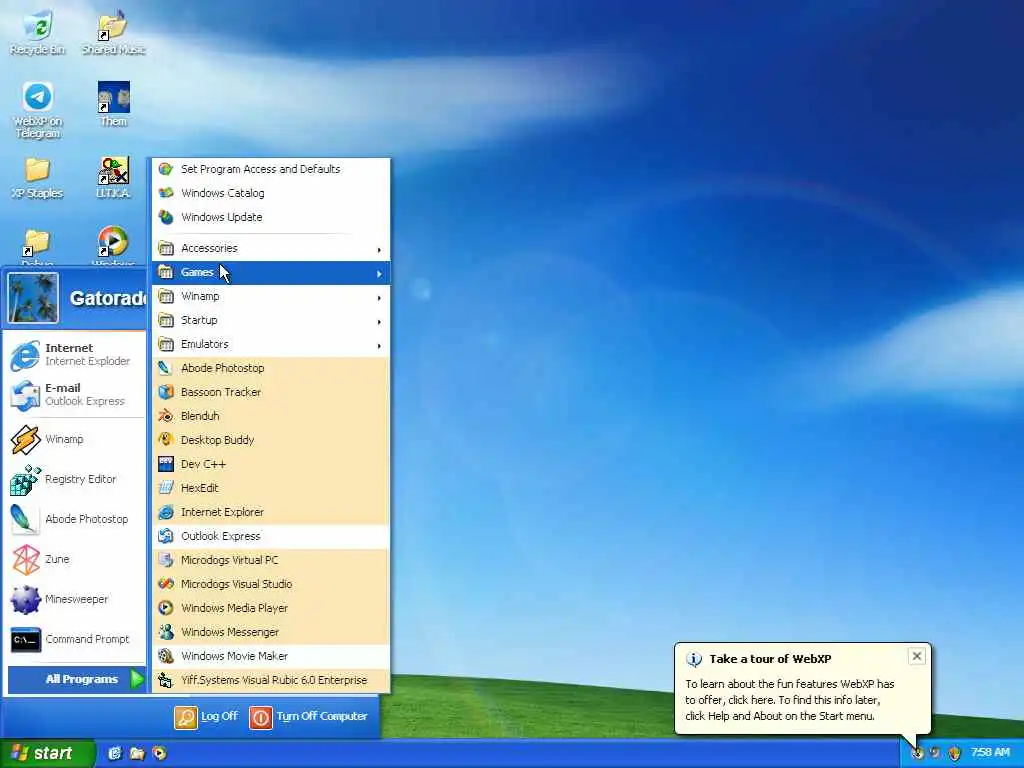Open Windows Update menu entry
Image resolution: width=1024 pixels, height=768 pixels.
point(271,217)
